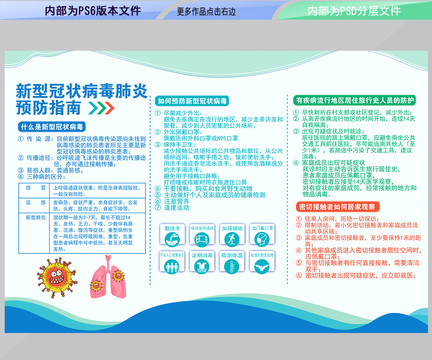
Task: Click the cartoon coronavirus illustration
Action: pos(56,277)
